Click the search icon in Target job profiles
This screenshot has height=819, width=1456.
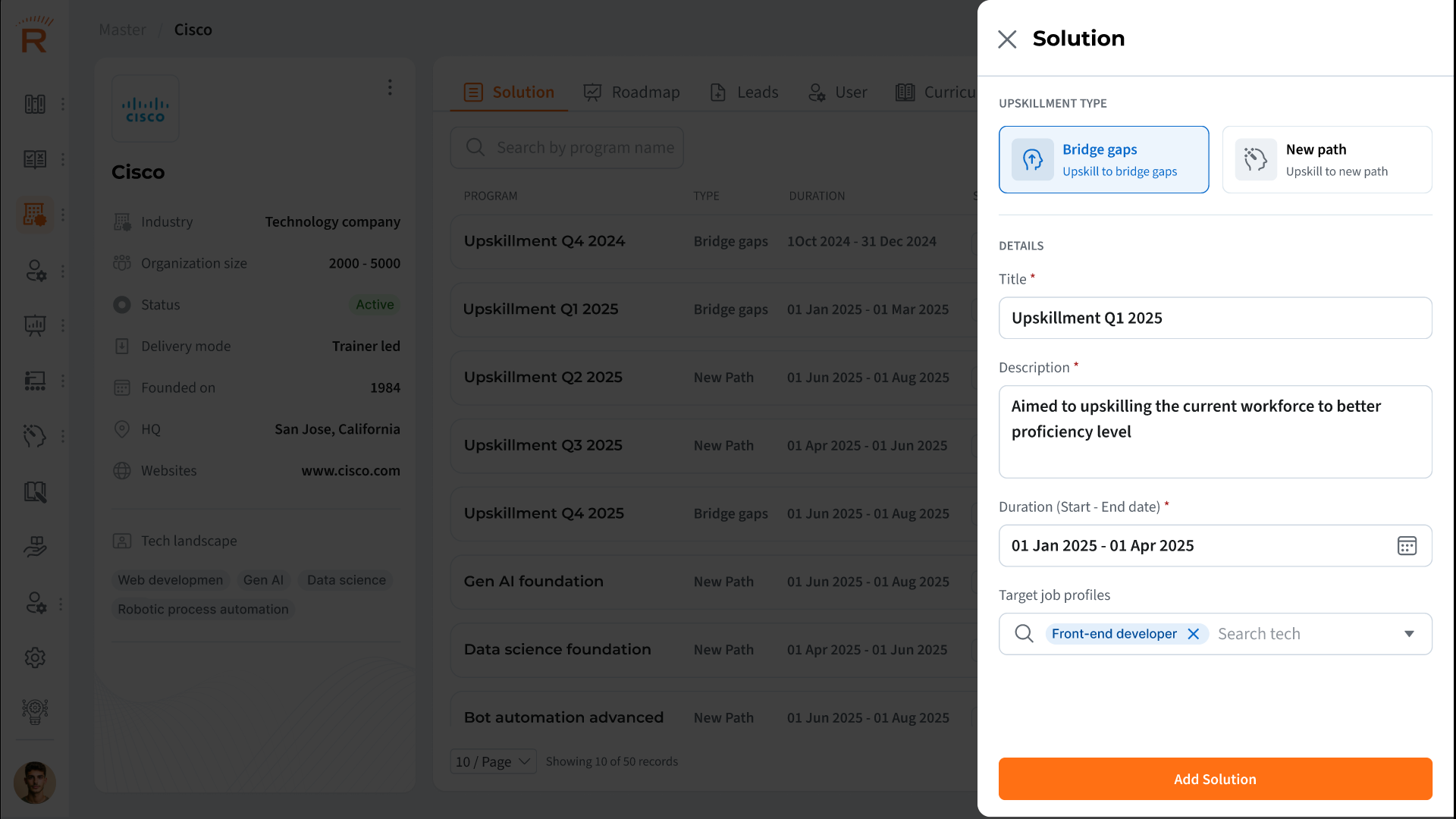pyautogui.click(x=1024, y=634)
